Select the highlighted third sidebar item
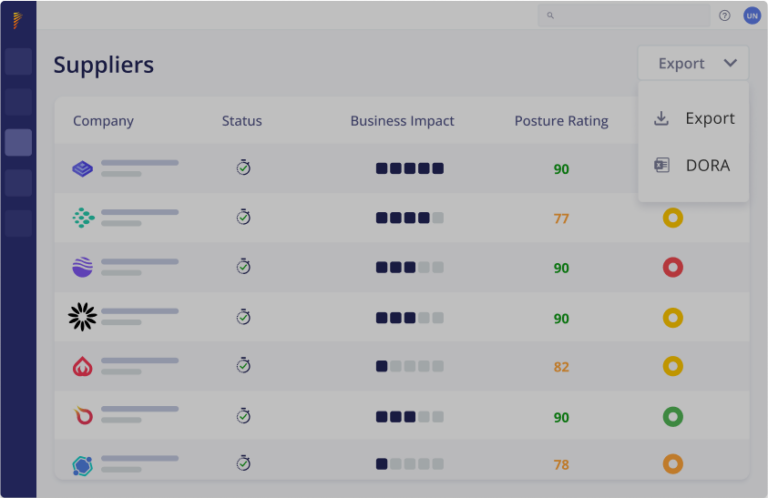Viewport: 768px width, 498px height. pos(18,143)
